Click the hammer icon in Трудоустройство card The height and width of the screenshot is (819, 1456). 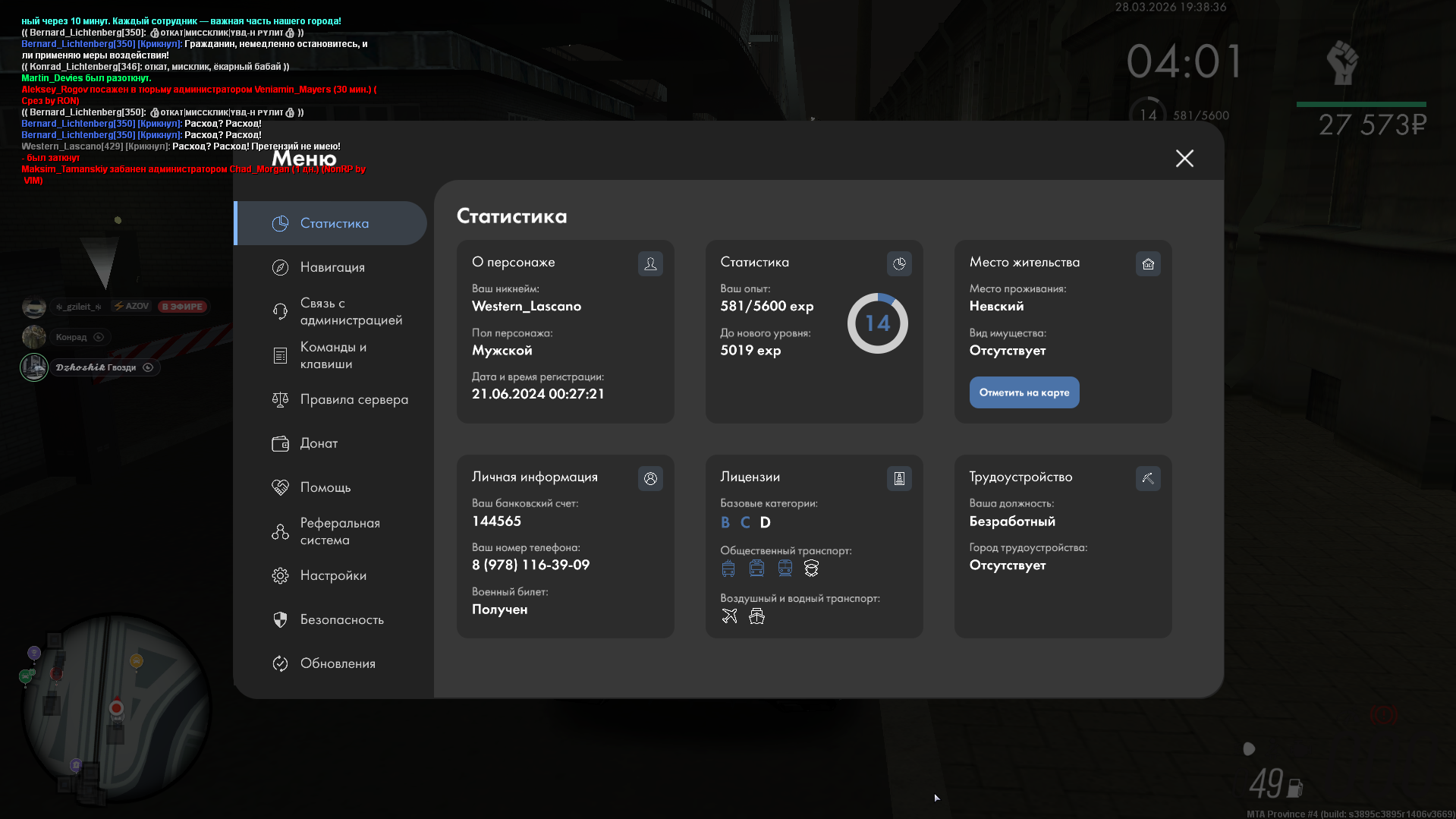click(x=1148, y=478)
